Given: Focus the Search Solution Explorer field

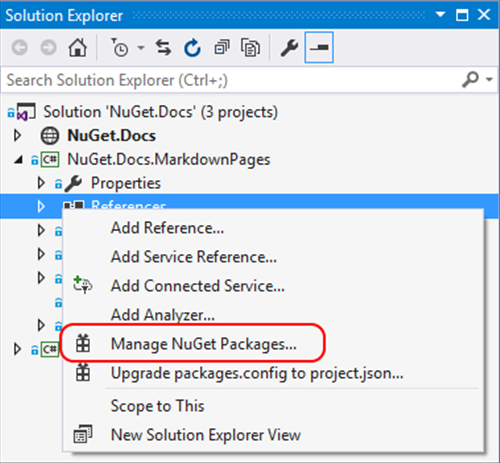Looking at the screenshot, I should click(x=230, y=80).
